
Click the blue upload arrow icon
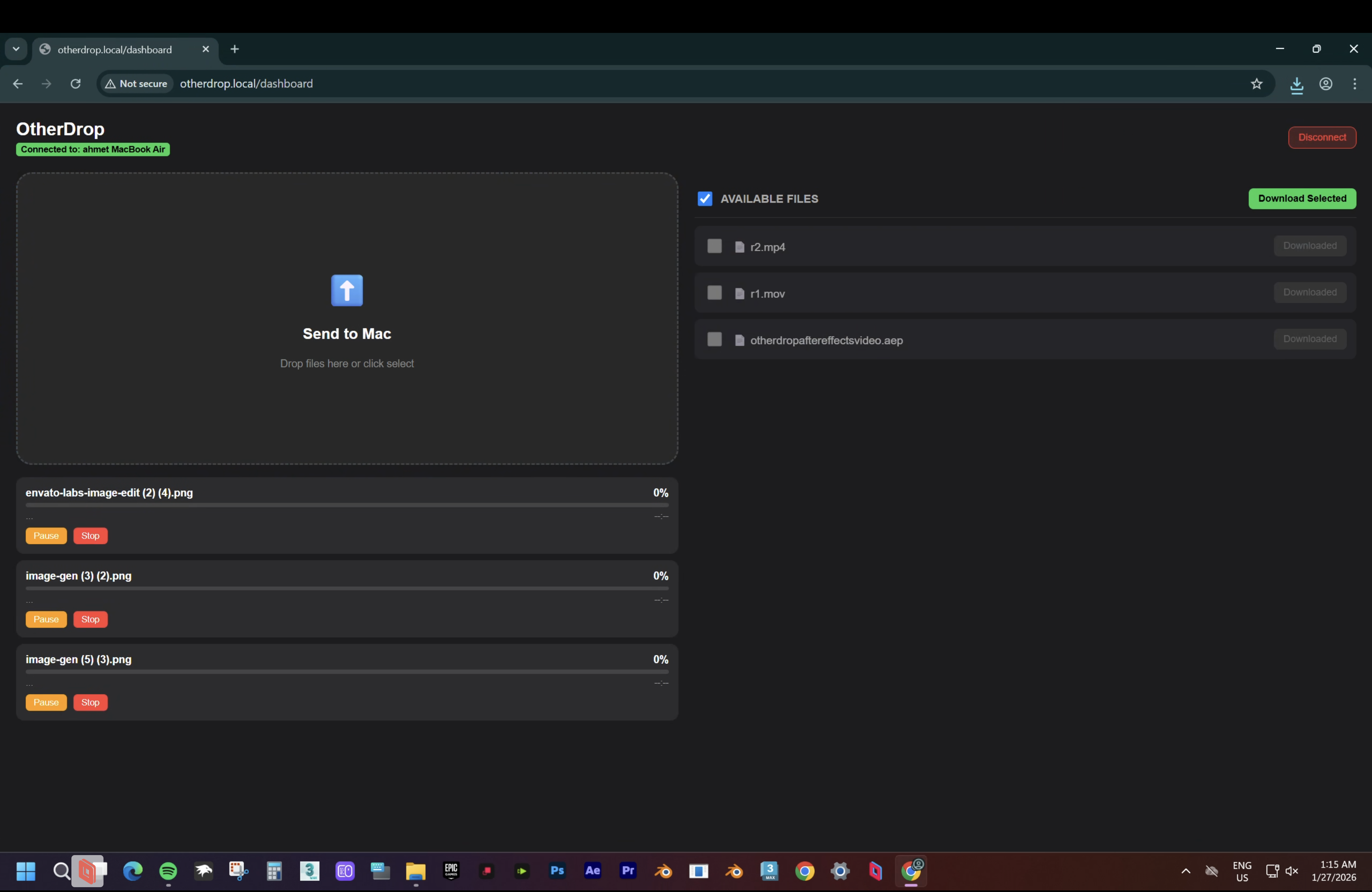pyautogui.click(x=347, y=290)
